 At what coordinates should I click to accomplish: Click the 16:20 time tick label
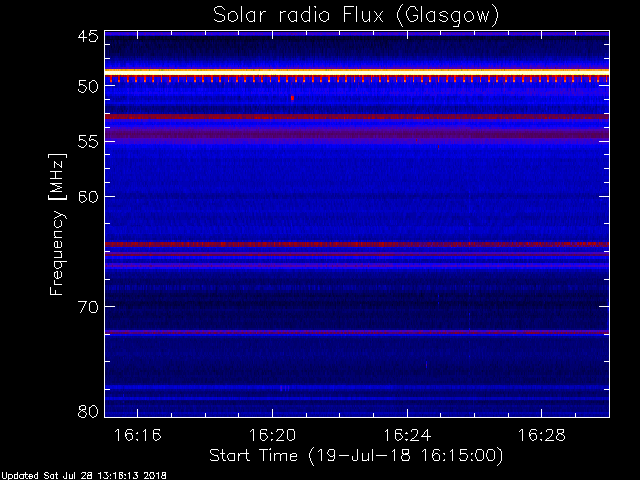coord(272,435)
